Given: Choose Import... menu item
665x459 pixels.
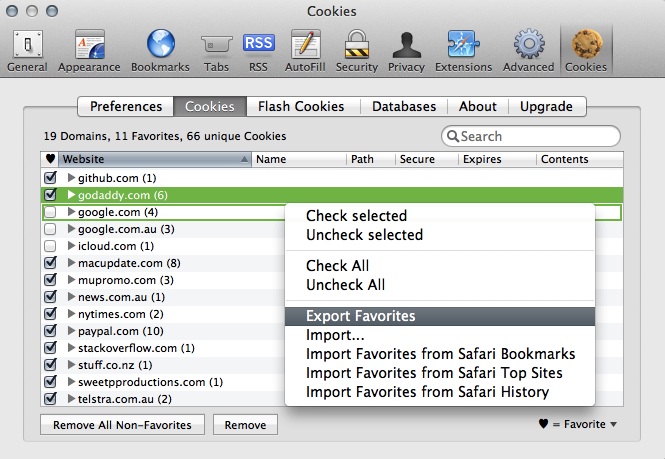Looking at the screenshot, I should coord(440,335).
